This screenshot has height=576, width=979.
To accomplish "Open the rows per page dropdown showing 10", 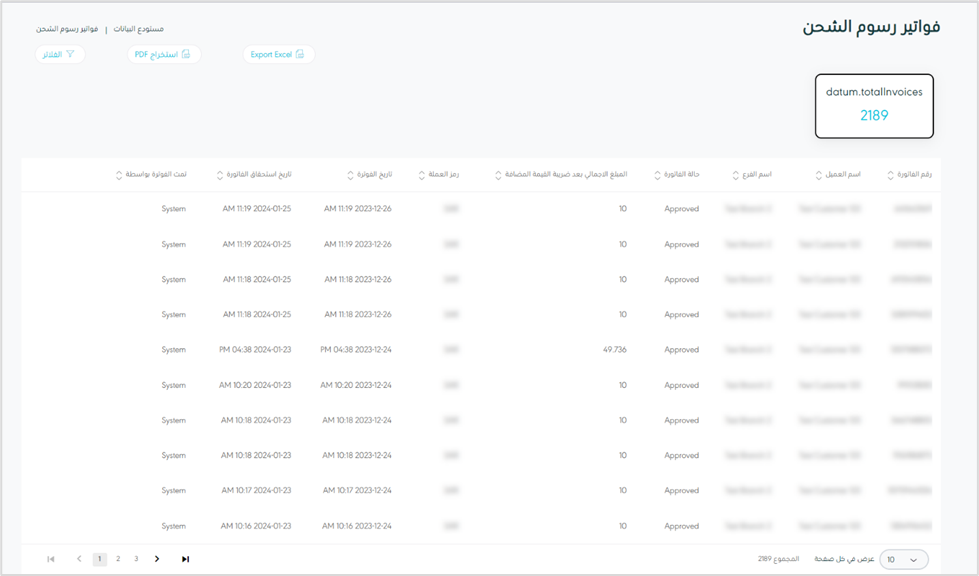I will pyautogui.click(x=903, y=560).
